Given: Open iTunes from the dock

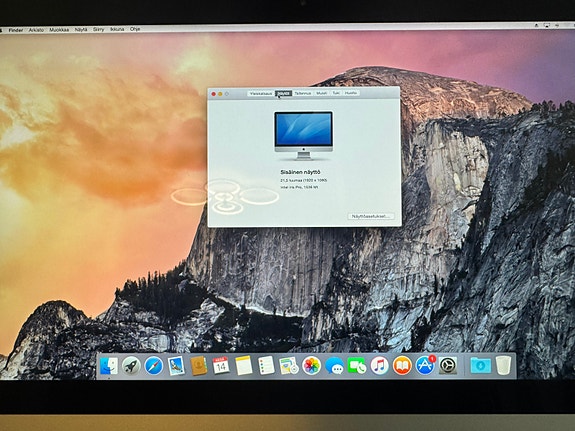Looking at the screenshot, I should click(380, 366).
